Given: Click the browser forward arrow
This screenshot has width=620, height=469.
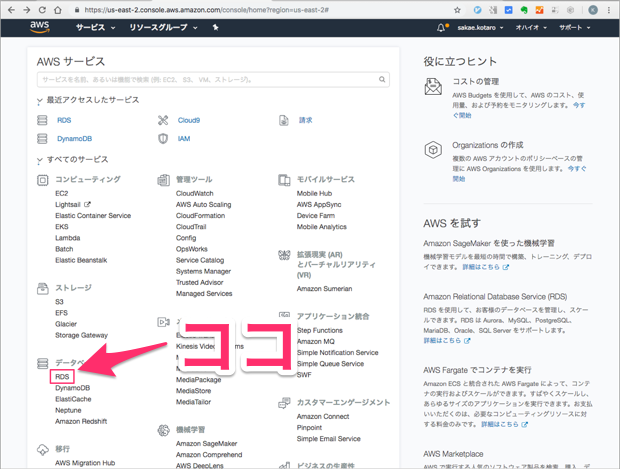Looking at the screenshot, I should 26,10.
